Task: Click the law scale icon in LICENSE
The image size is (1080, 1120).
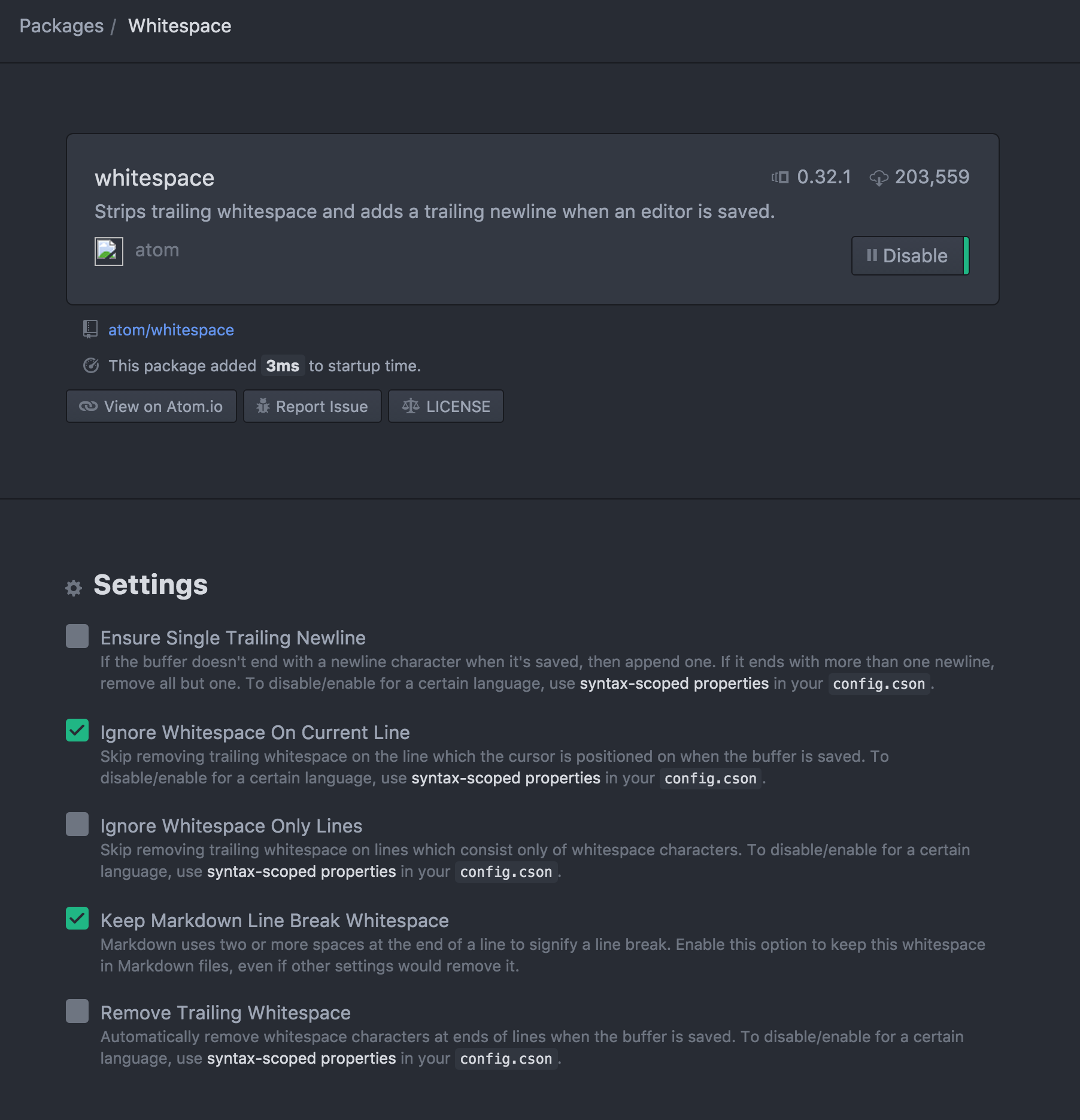Action: [x=411, y=406]
